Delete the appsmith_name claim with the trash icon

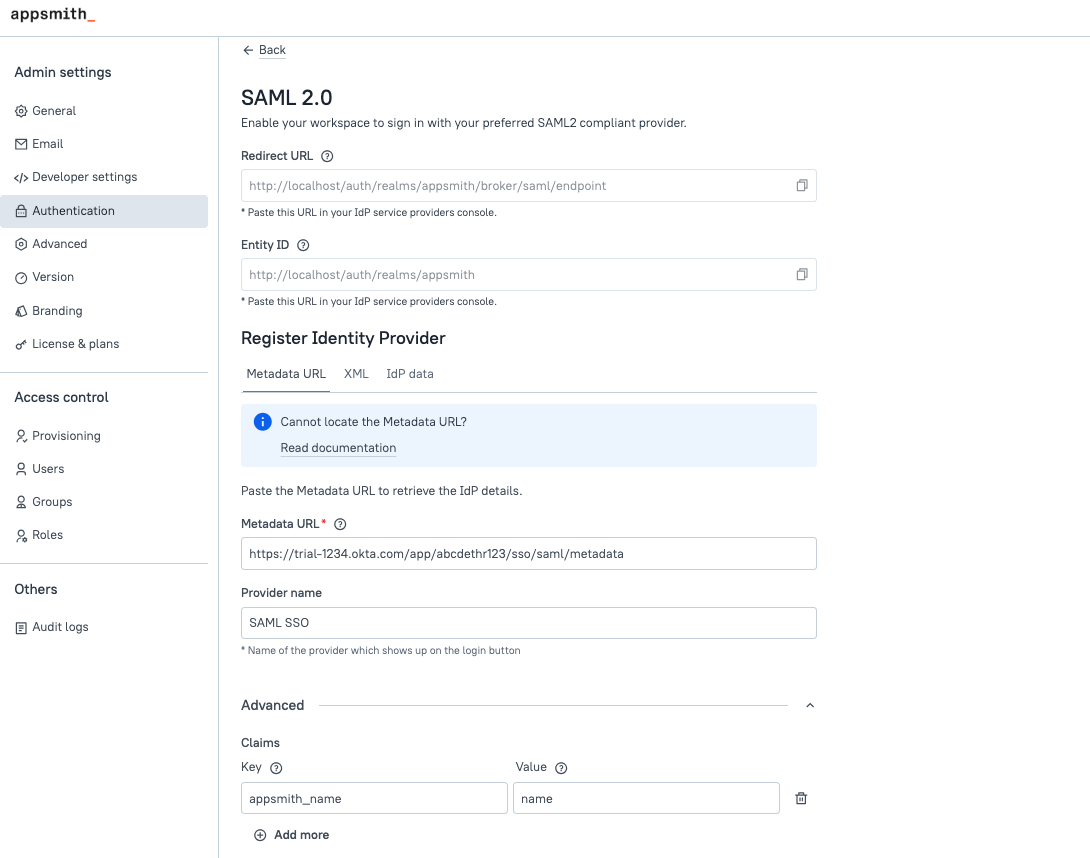[x=800, y=797]
